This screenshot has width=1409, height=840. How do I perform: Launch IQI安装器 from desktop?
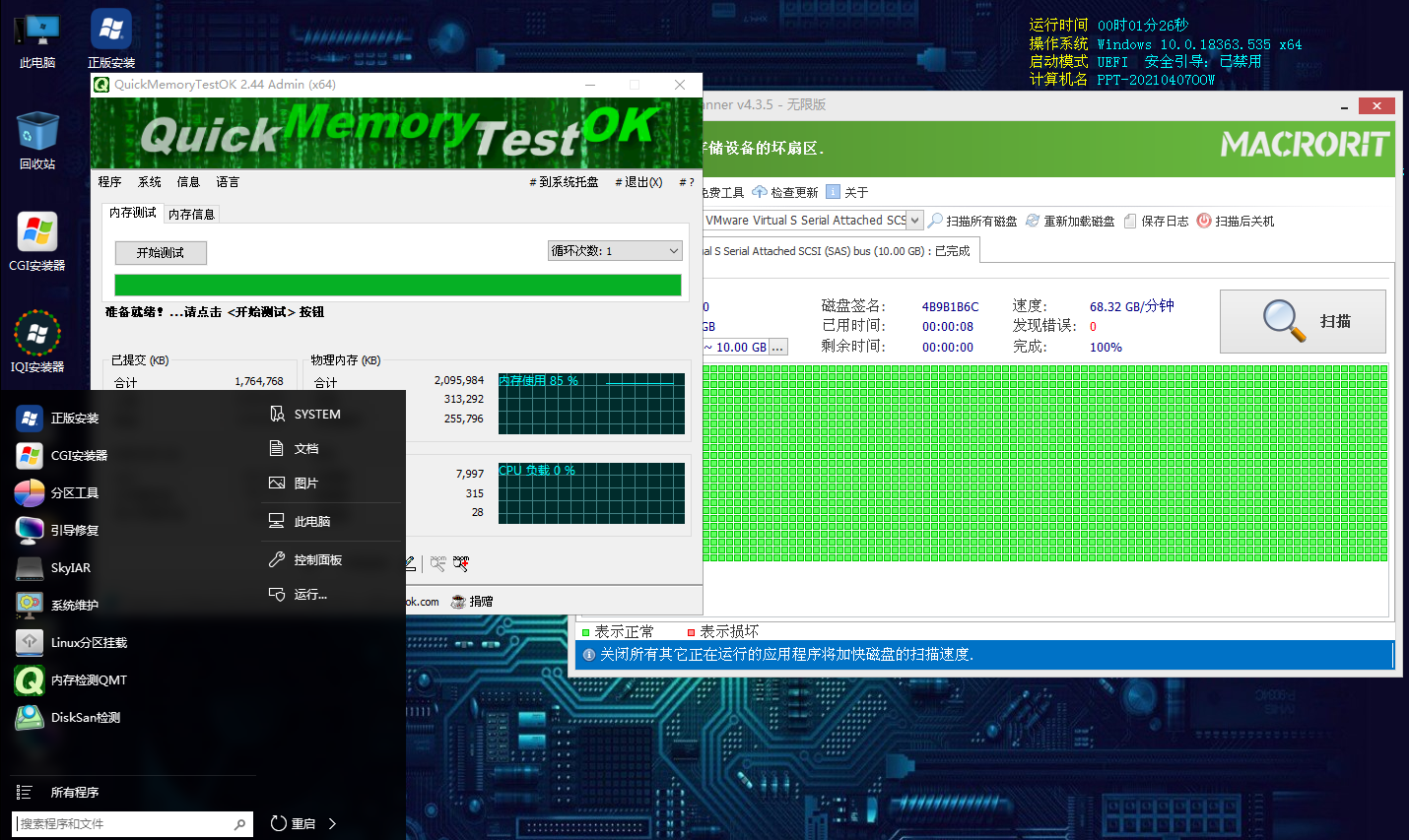(37, 343)
